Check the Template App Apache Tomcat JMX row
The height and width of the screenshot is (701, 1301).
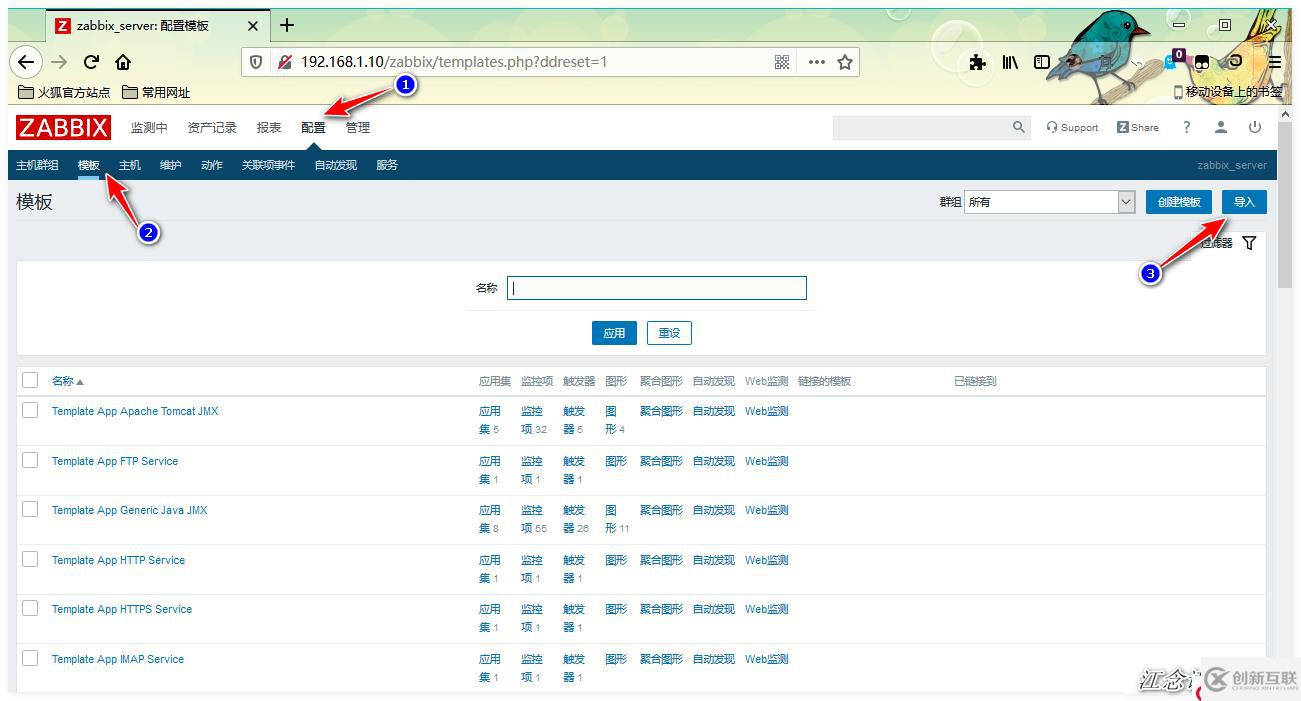(30, 410)
